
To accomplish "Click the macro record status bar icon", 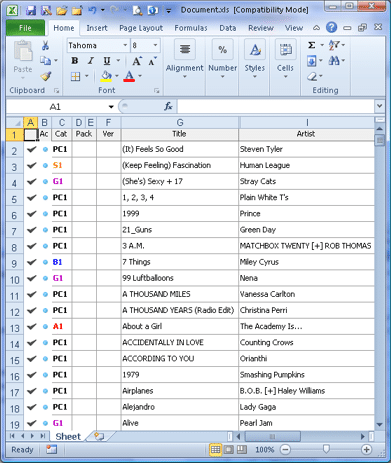I will coord(51,450).
